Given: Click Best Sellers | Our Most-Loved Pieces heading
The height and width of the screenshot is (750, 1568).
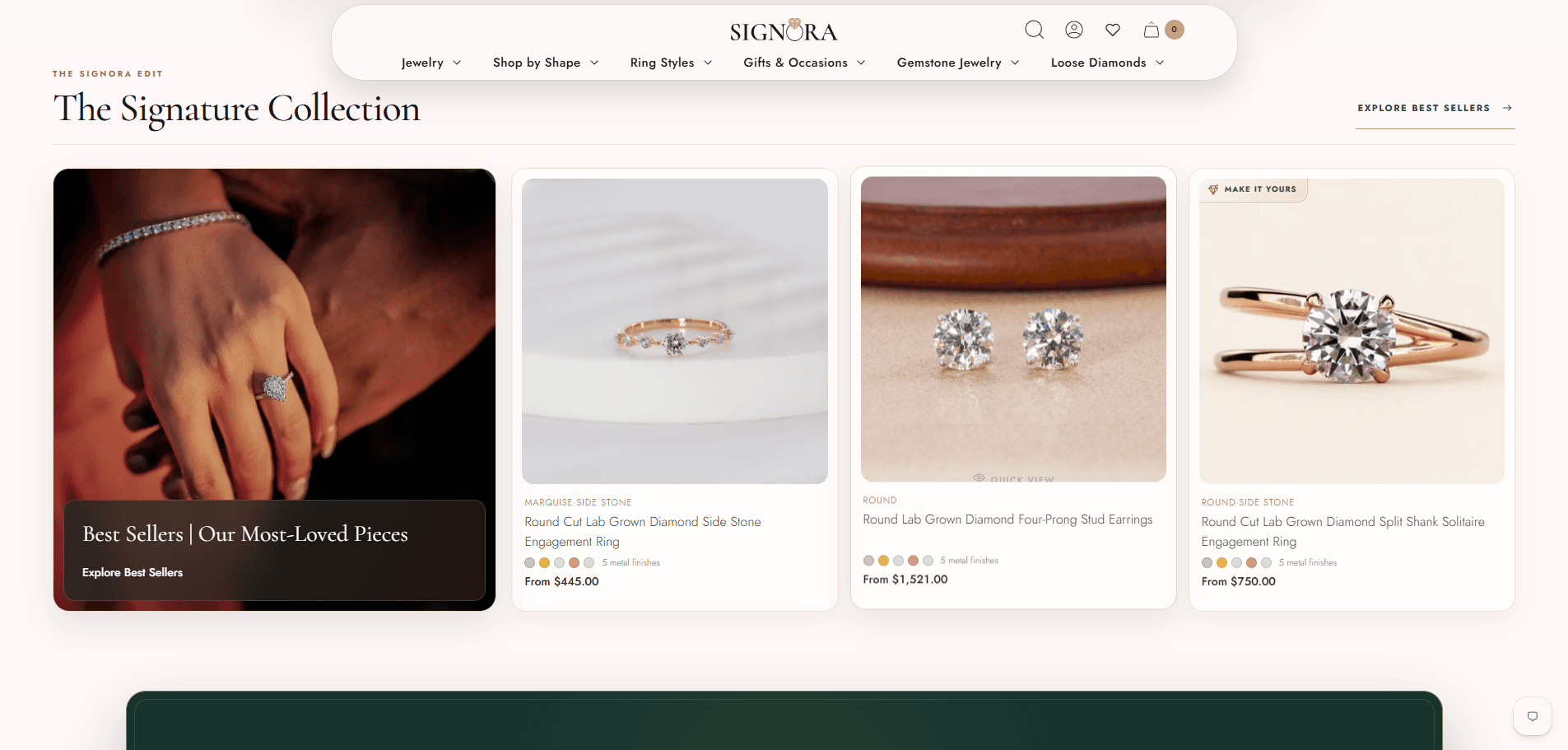Looking at the screenshot, I should tap(245, 534).
